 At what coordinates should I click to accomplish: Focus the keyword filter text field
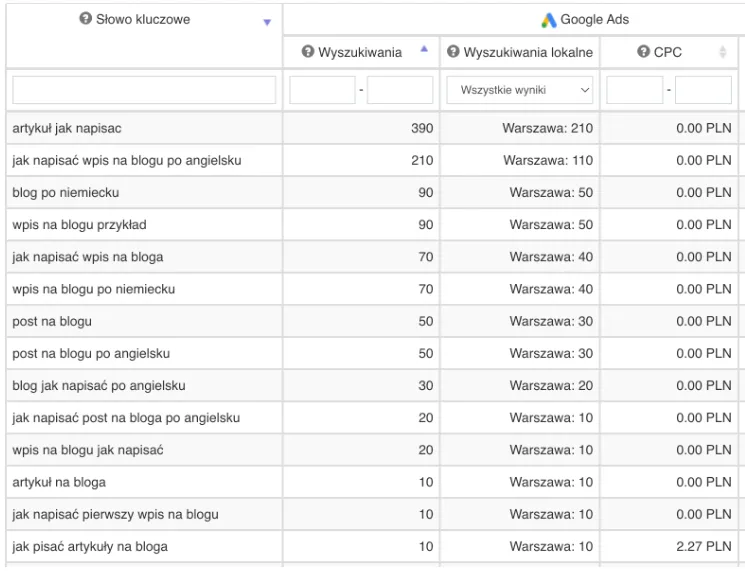(144, 90)
